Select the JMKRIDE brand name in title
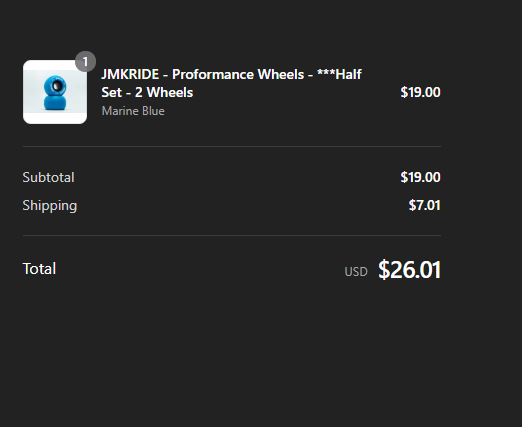This screenshot has width=522, height=427. pos(130,74)
